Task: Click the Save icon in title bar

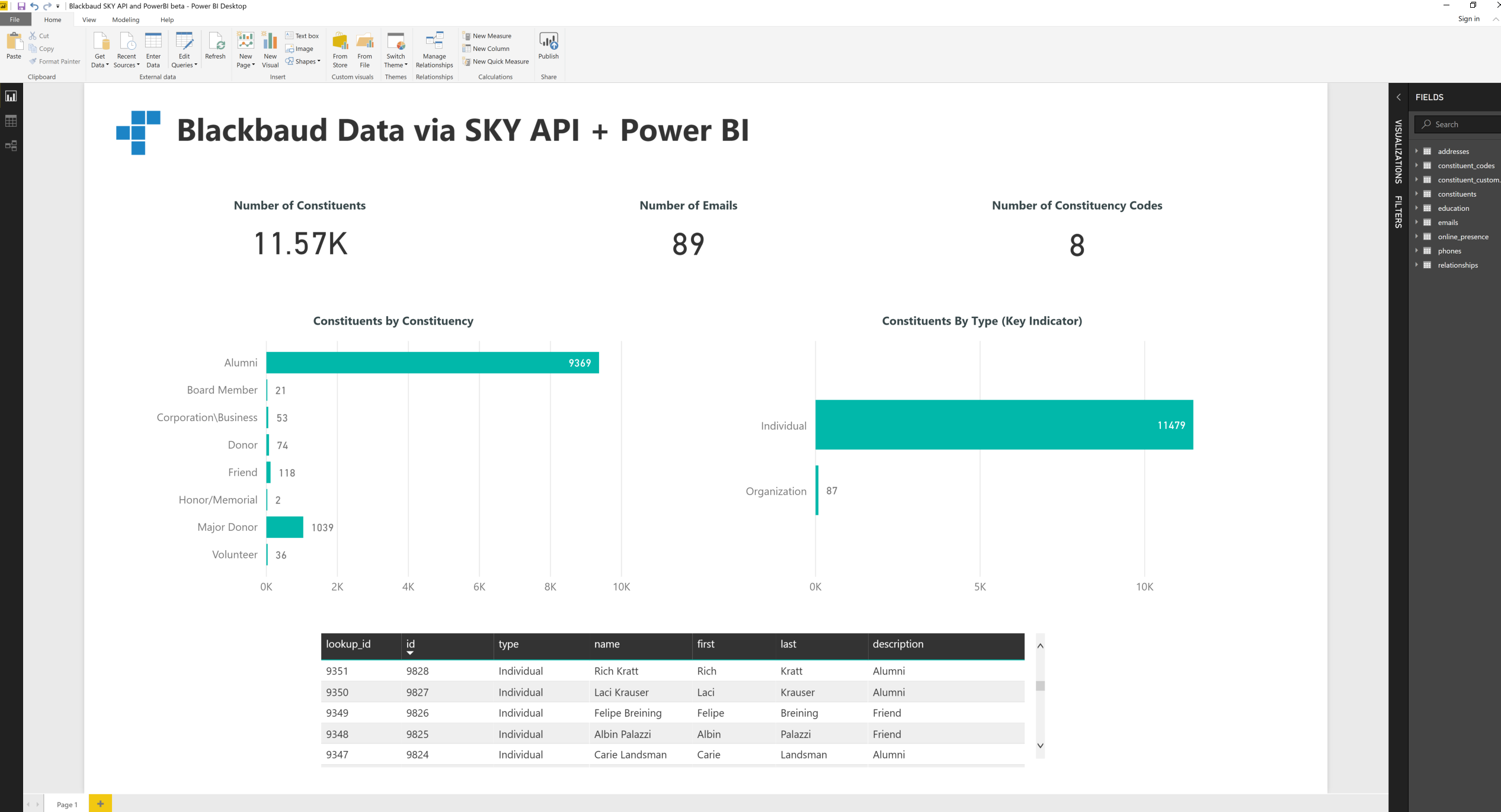Action: (x=21, y=6)
